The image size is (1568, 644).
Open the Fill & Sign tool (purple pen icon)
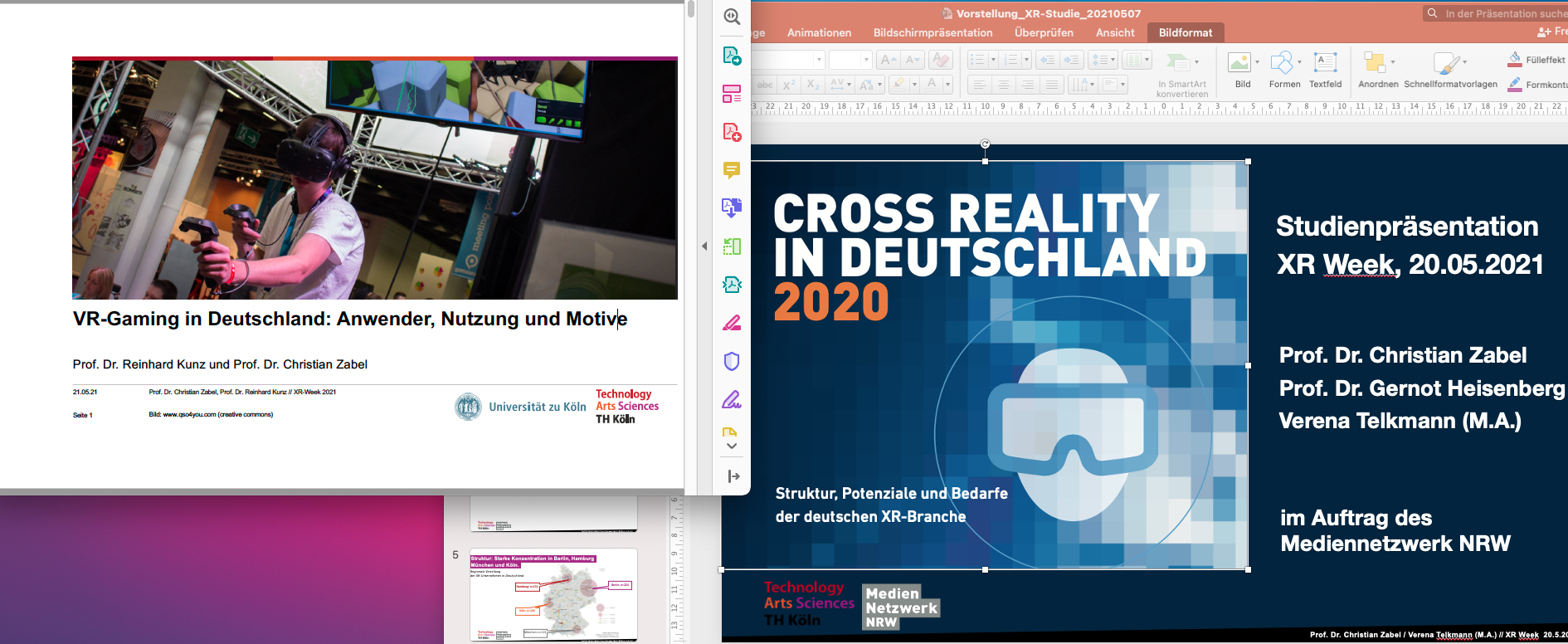coord(732,399)
